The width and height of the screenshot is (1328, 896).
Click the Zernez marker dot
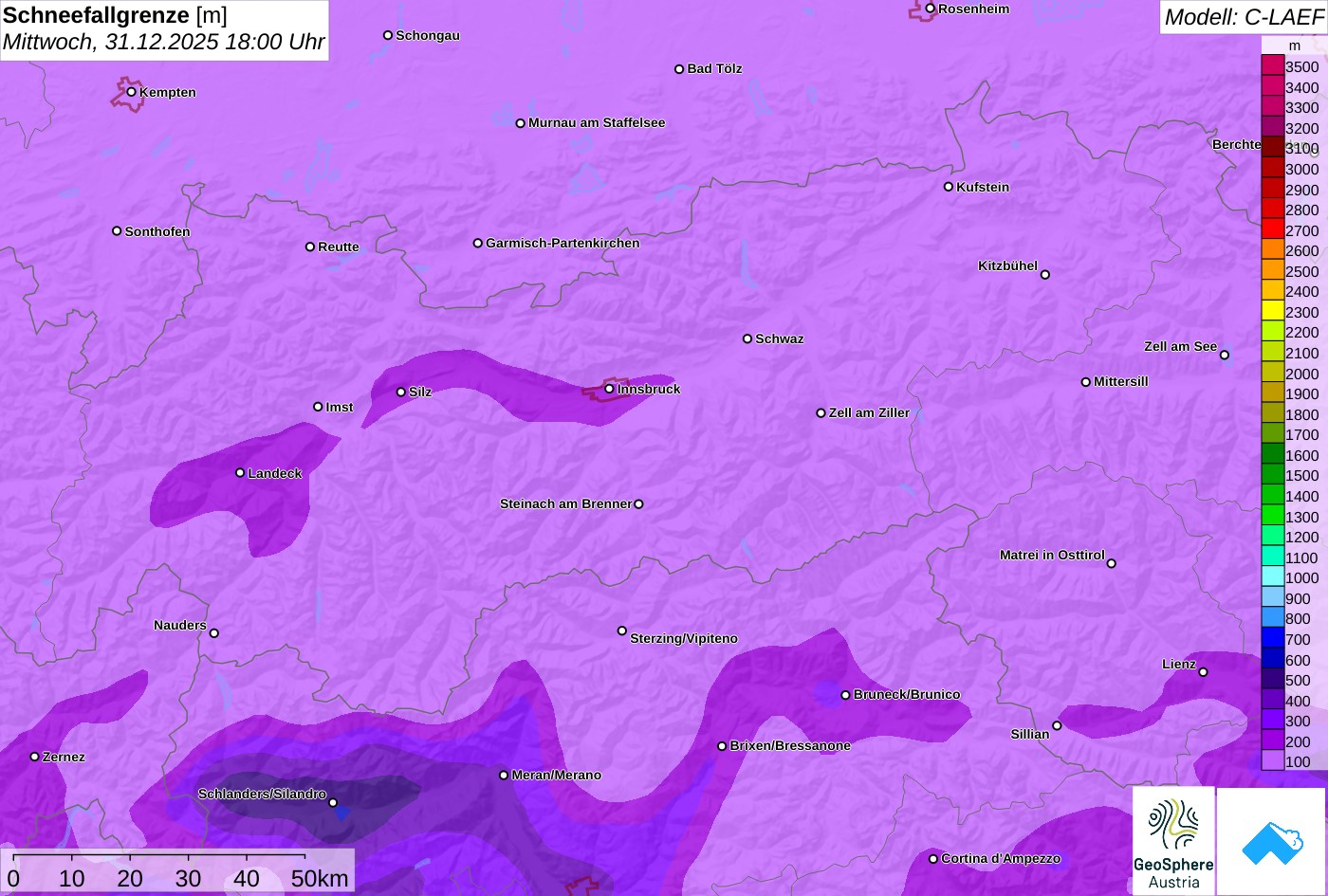tap(35, 757)
